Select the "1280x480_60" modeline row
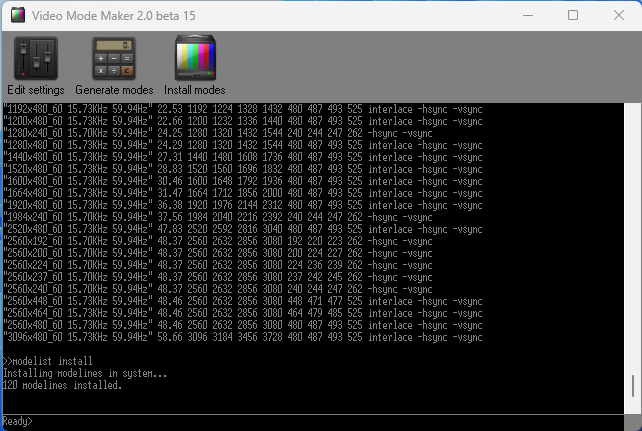642x431 pixels. [x=243, y=145]
